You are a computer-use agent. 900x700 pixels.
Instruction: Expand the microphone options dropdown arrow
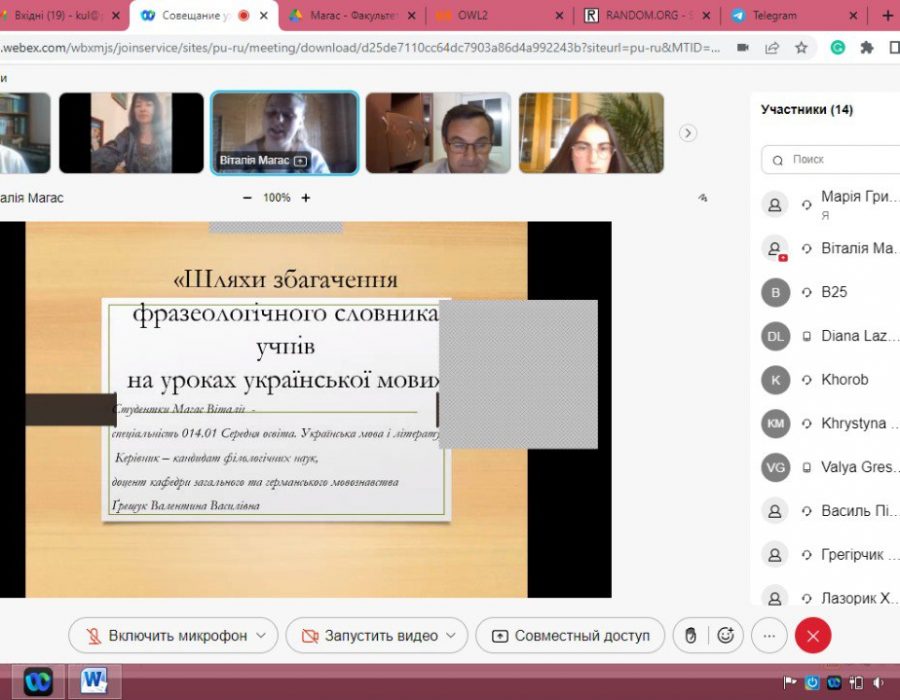coord(262,635)
